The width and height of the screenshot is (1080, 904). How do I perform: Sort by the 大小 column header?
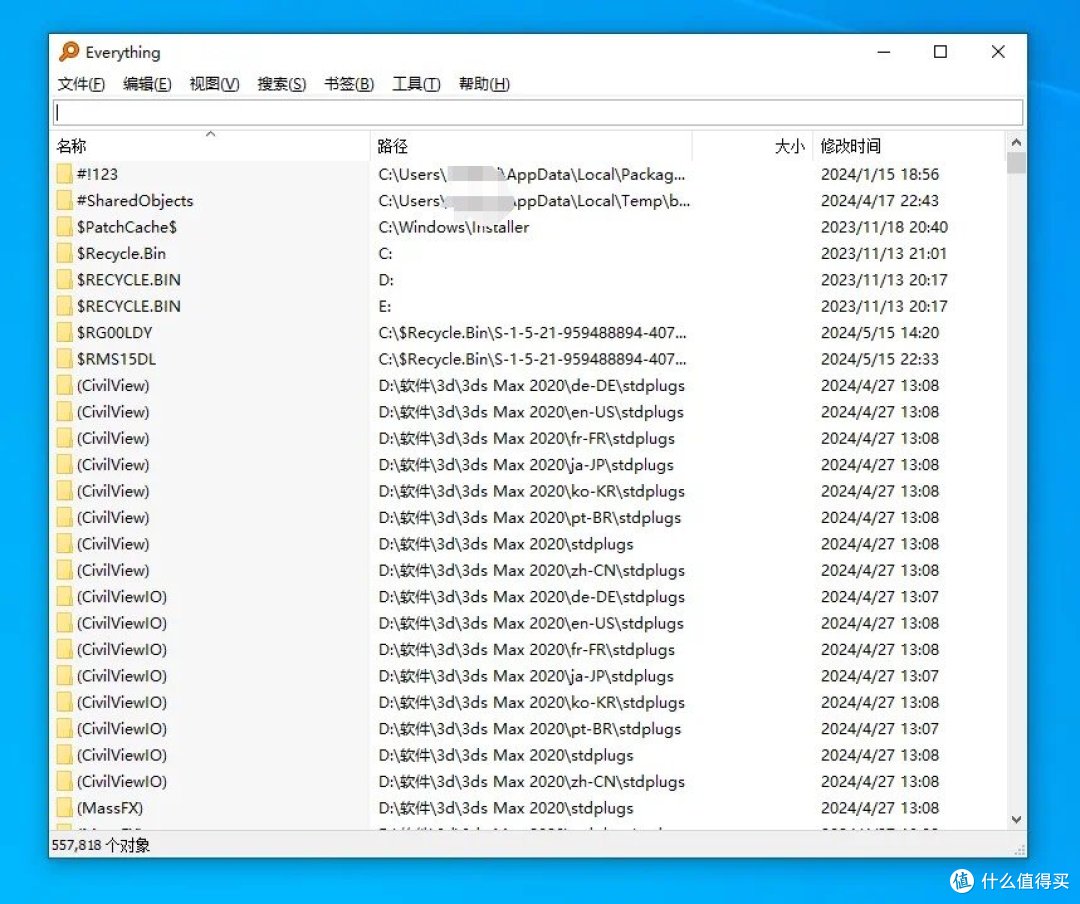752,146
